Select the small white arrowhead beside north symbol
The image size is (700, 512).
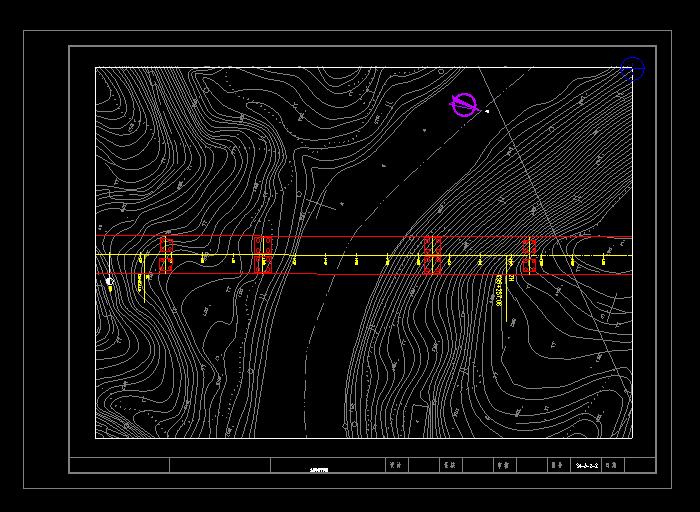487,111
